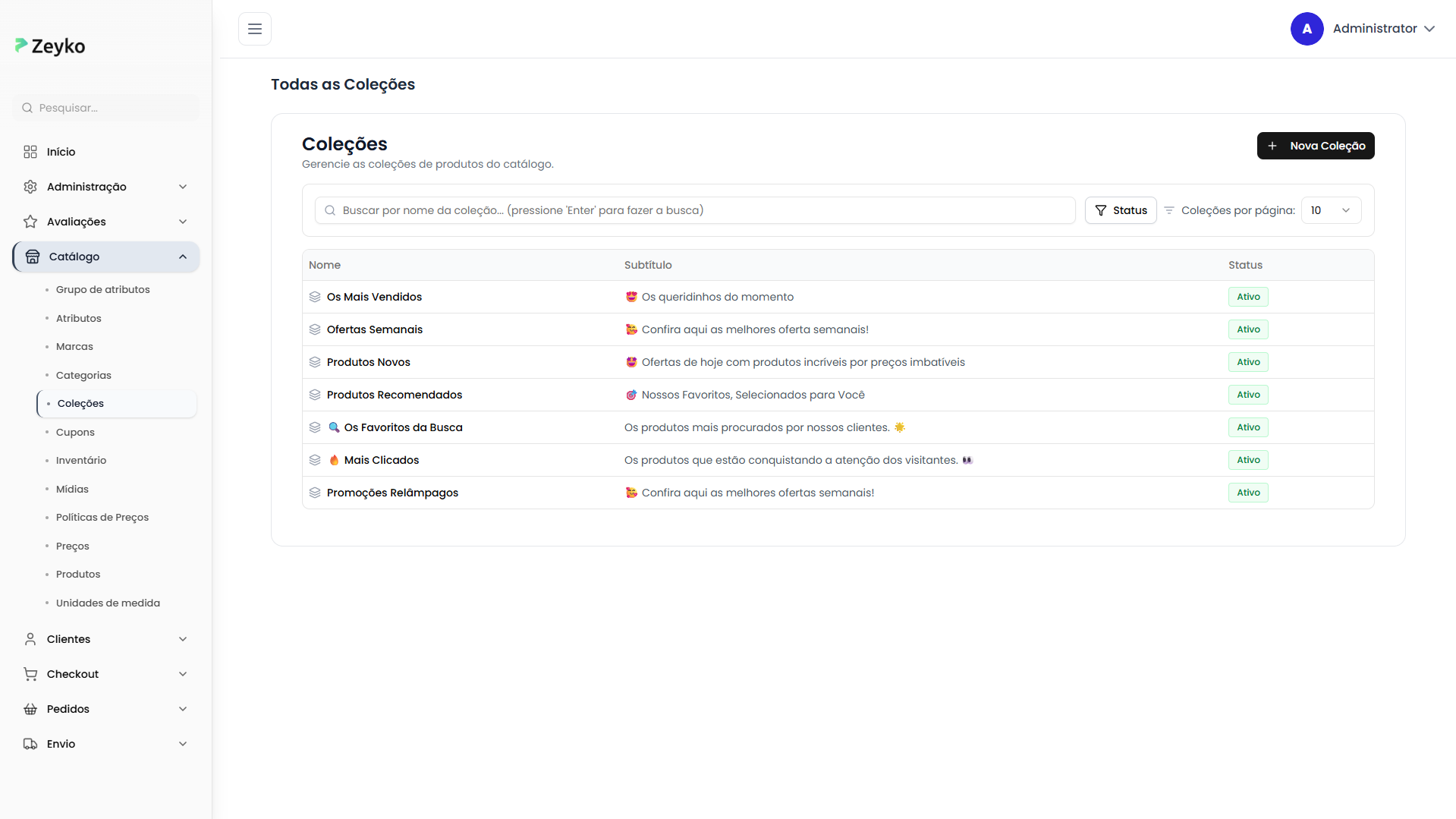Open the Status filter button
Screen dimensions: 1456x819
tap(1120, 210)
